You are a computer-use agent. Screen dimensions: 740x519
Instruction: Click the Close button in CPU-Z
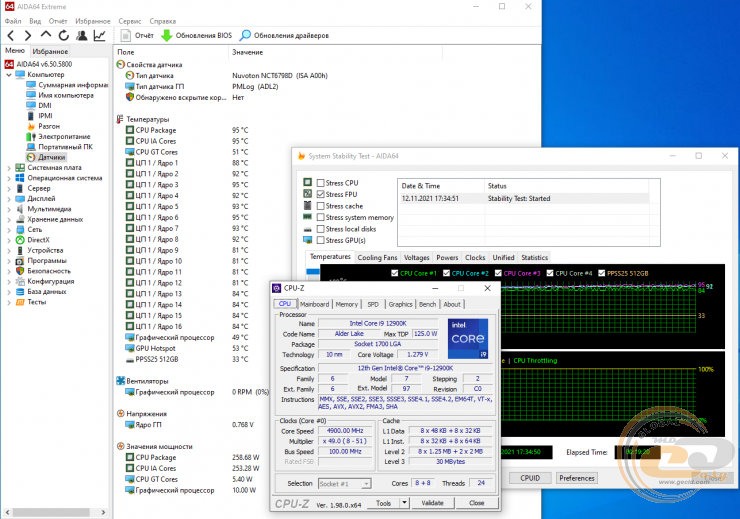477,503
